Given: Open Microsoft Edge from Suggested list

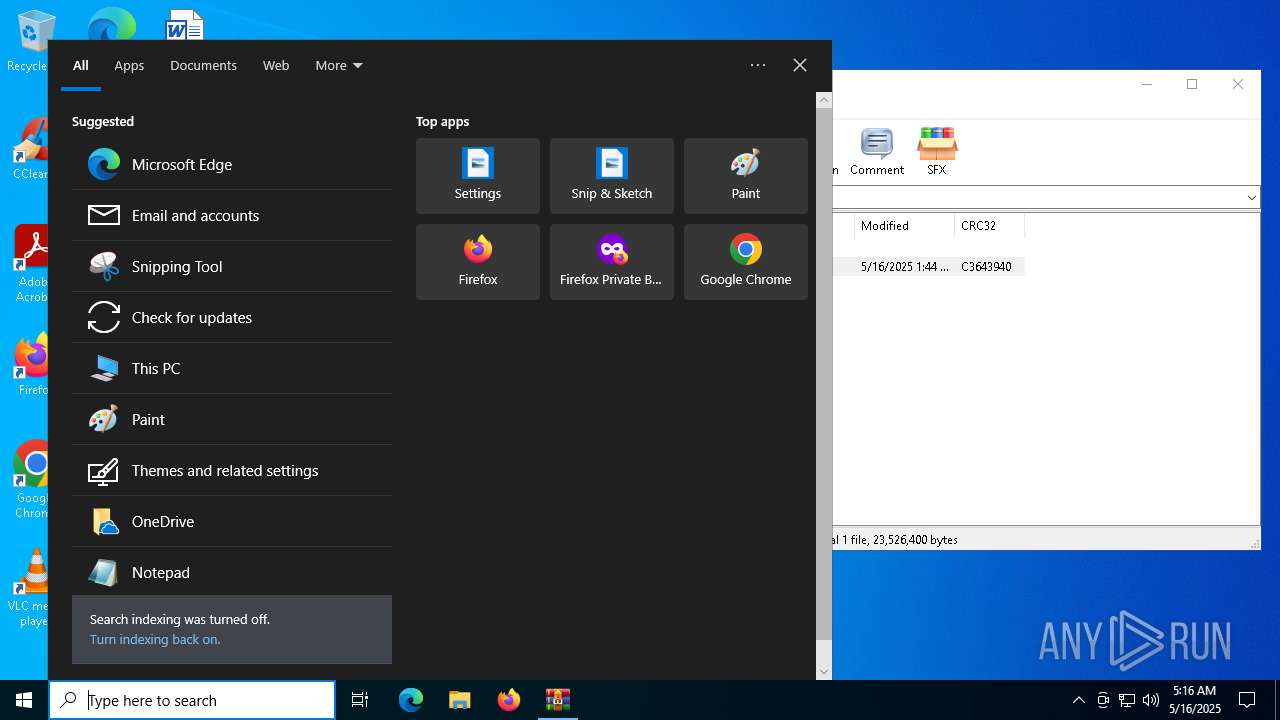Looking at the screenshot, I should [x=232, y=164].
